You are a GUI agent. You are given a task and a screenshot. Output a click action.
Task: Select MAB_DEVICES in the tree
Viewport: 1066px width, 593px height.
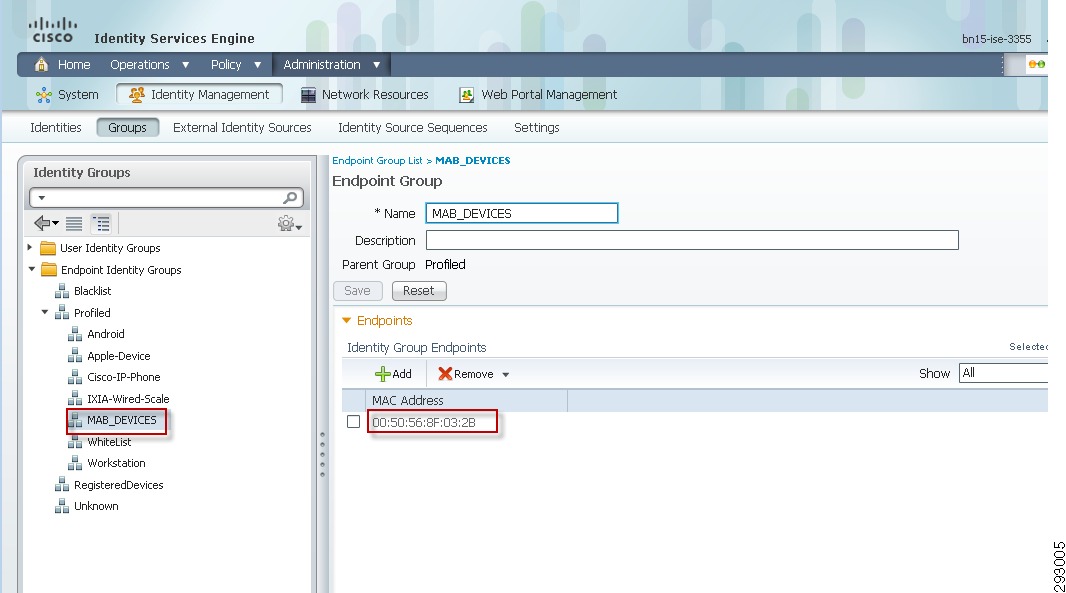coord(122,420)
